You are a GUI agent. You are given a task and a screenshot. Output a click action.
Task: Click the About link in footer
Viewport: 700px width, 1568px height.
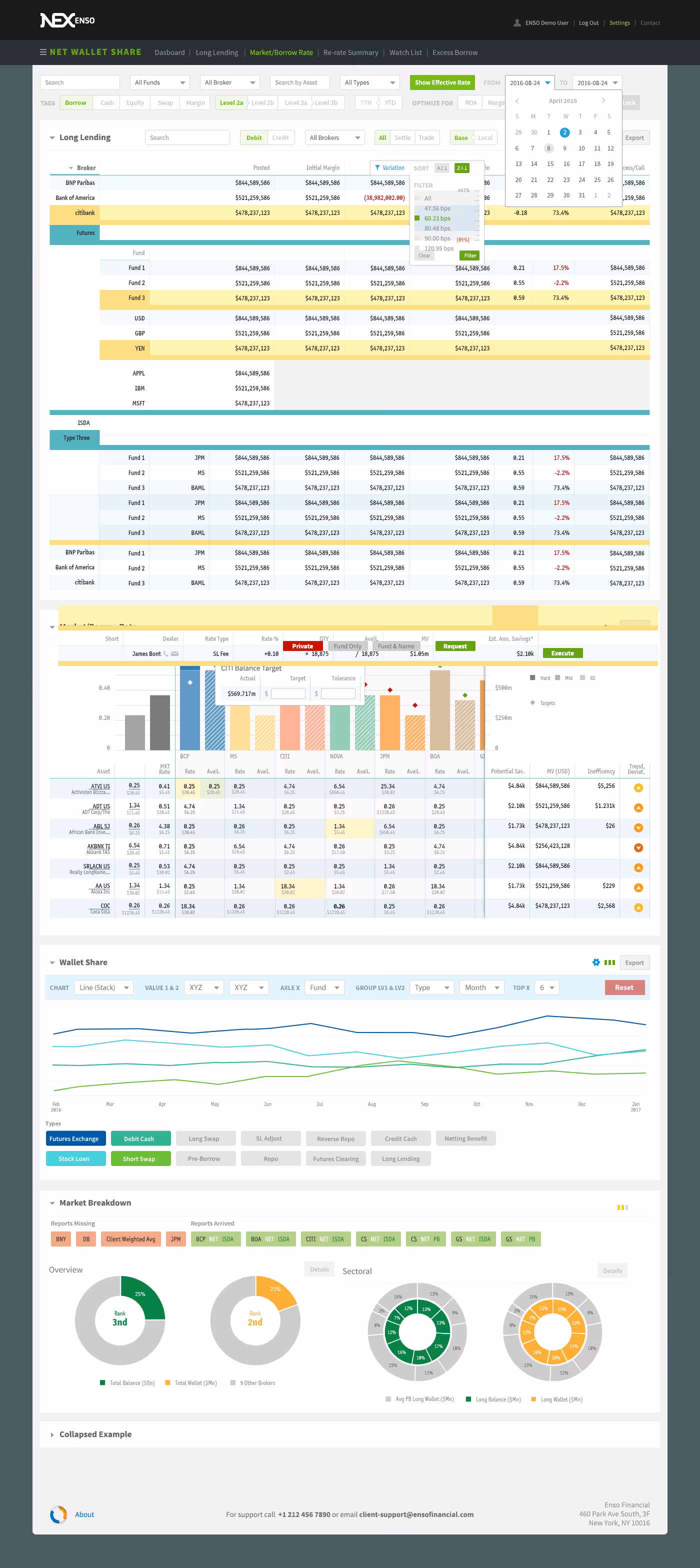pyautogui.click(x=84, y=1514)
